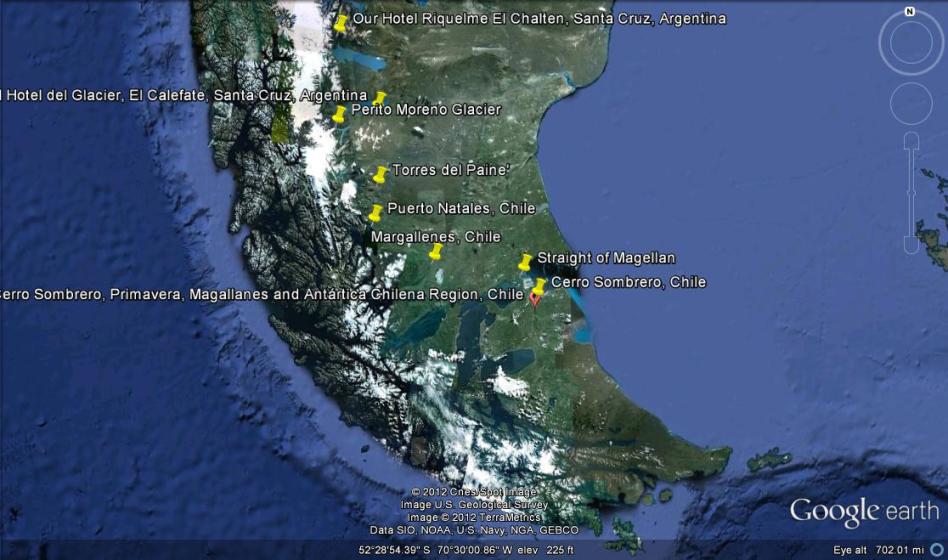Select the Puerto Natales pushpin
948x560 pixels.
(x=375, y=213)
